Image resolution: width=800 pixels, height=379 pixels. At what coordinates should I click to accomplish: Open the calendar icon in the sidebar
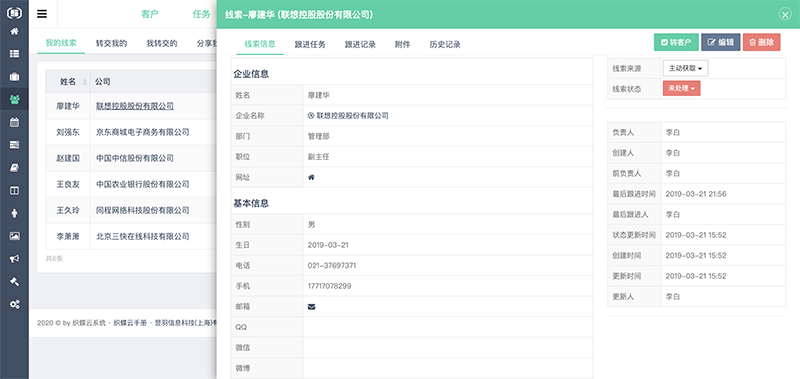[x=14, y=122]
